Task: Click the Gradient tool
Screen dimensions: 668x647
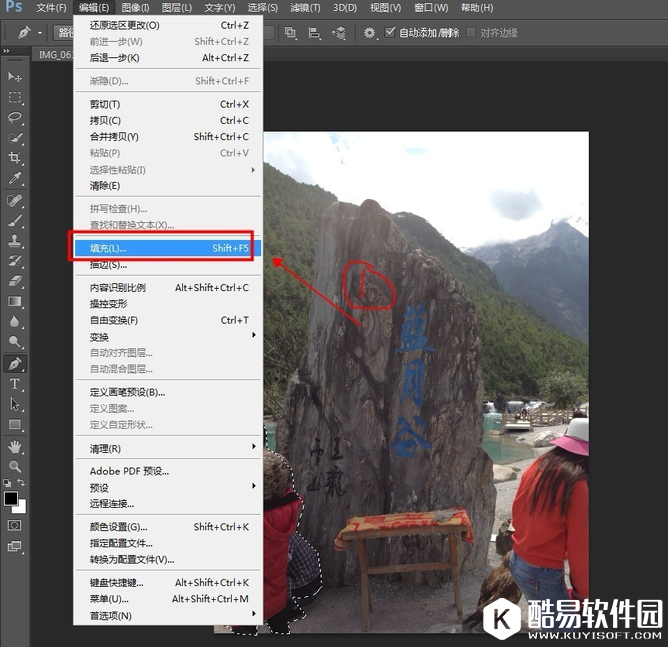Action: coord(15,301)
